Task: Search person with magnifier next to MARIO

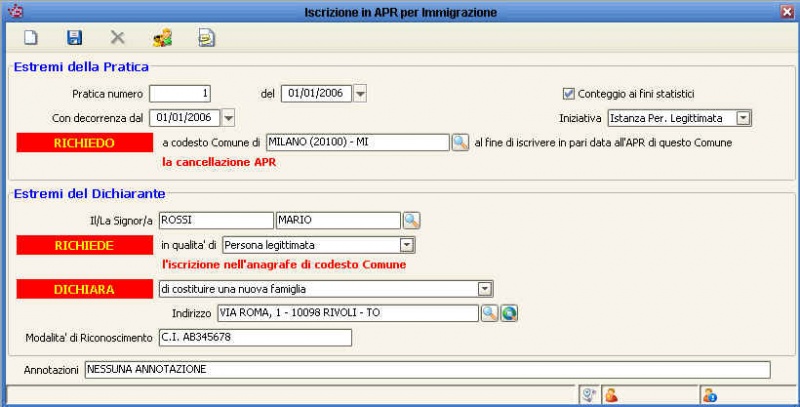Action: click(411, 220)
